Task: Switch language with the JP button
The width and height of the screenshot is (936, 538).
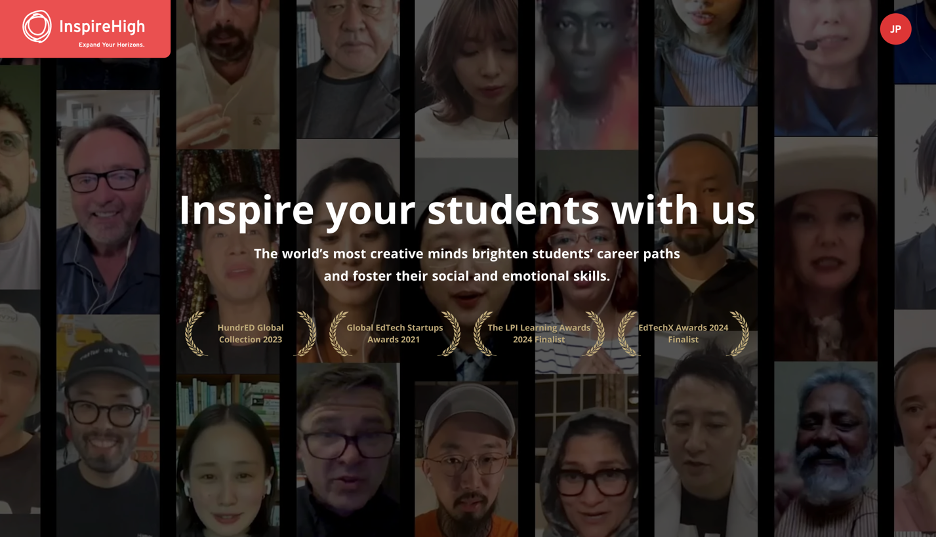Action: [x=895, y=29]
